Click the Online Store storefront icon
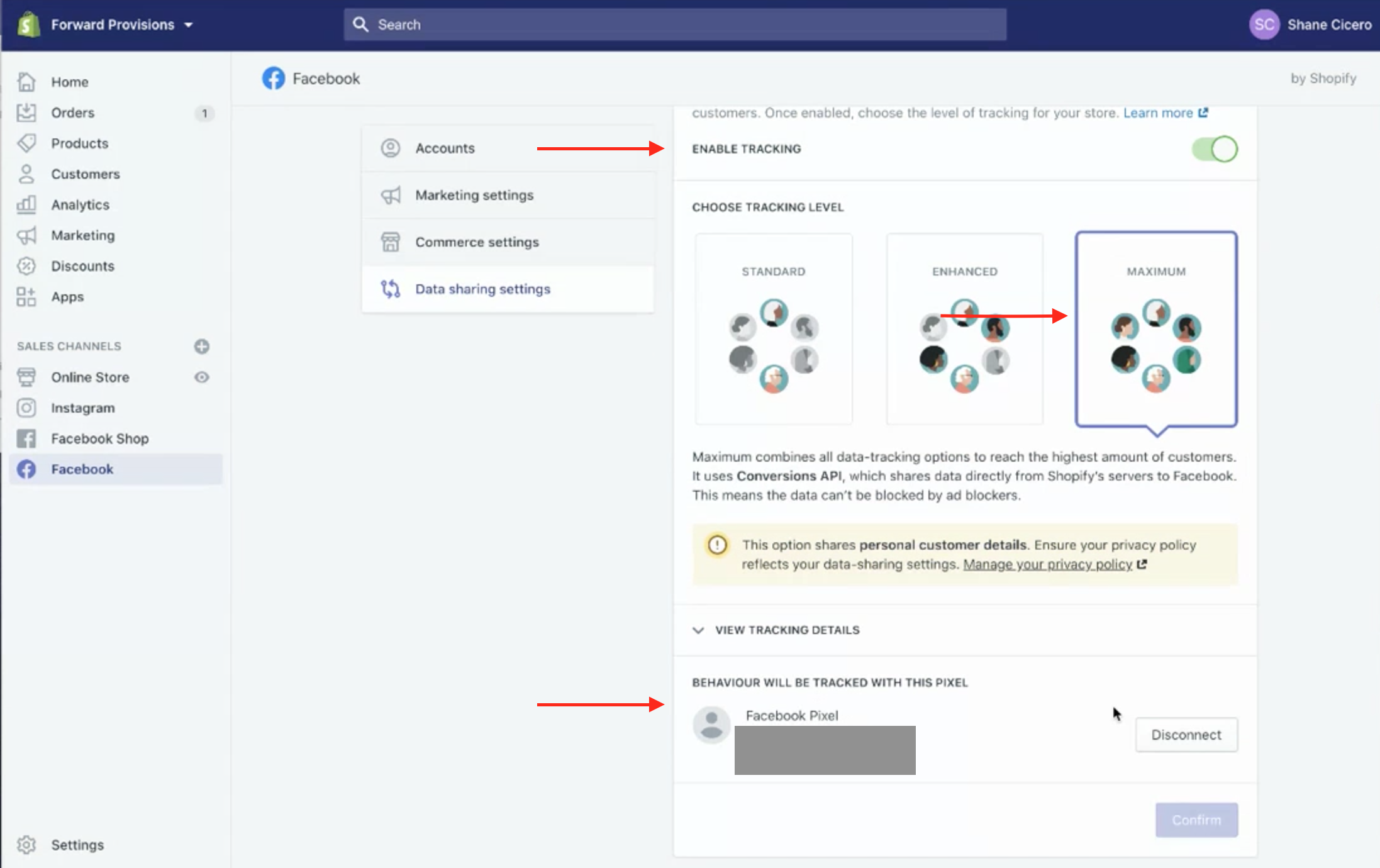 point(26,377)
